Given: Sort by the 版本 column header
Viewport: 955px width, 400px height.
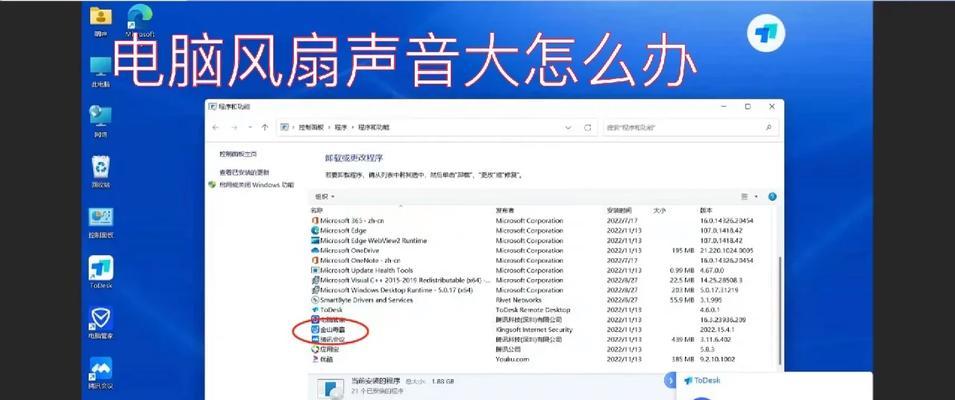Looking at the screenshot, I should pos(706,210).
